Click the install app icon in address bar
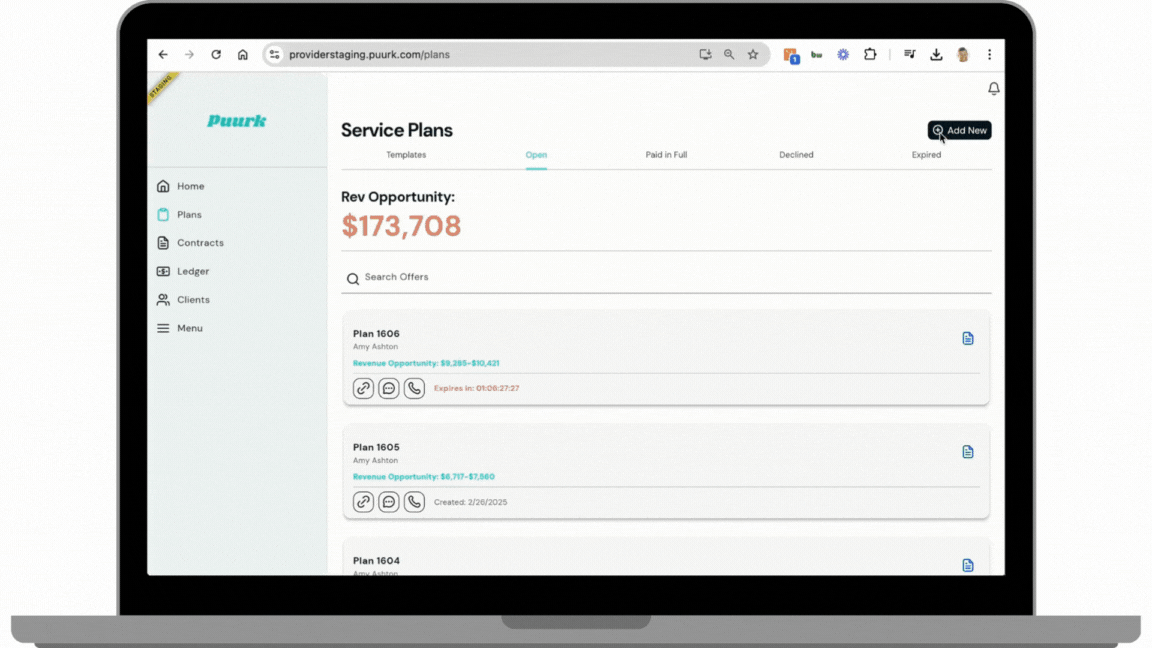Screen dimensions: 1152x648 click(705, 54)
